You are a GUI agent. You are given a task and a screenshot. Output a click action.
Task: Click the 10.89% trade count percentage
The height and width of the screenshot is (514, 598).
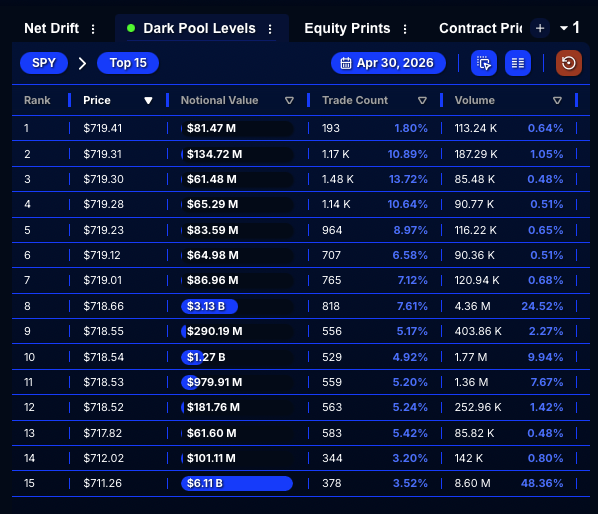pyautogui.click(x=408, y=154)
